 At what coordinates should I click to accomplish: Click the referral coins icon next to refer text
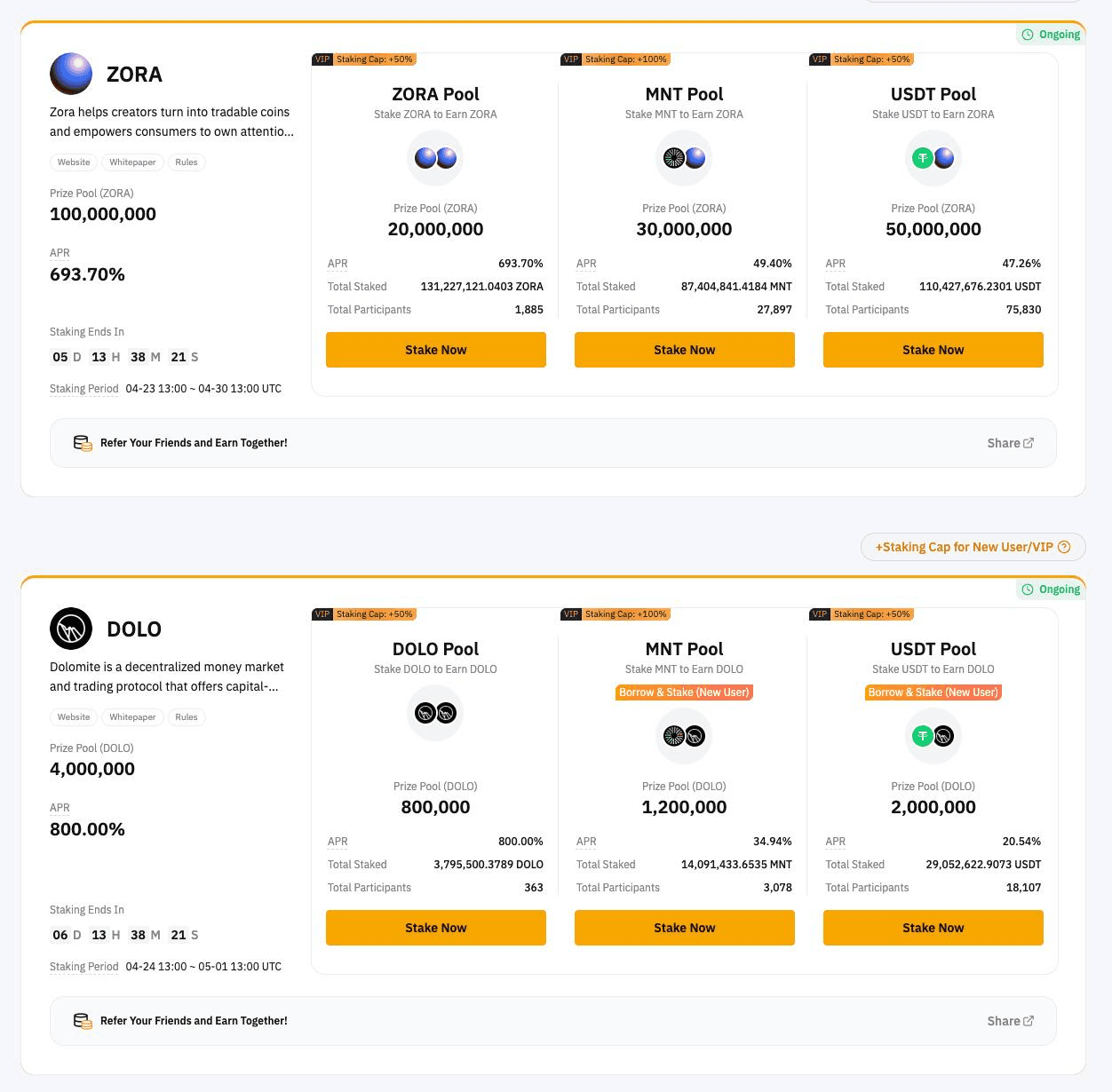pos(83,443)
